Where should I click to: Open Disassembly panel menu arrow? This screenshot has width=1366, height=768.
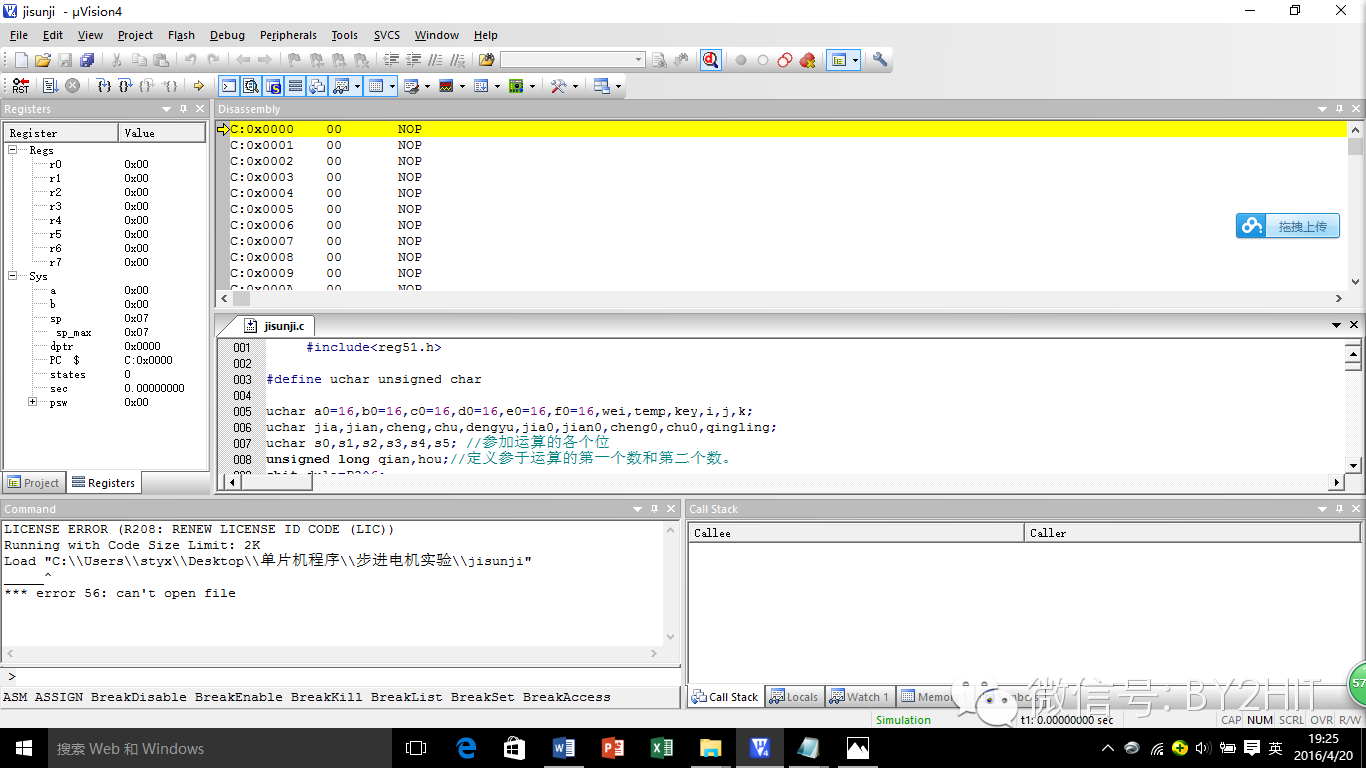[x=1323, y=109]
